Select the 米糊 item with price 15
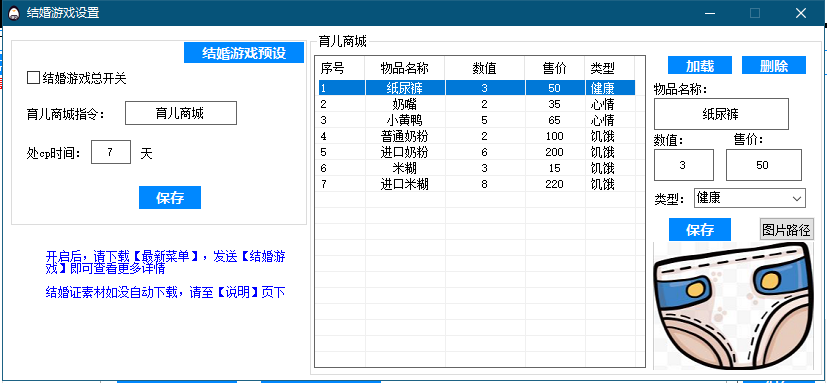 click(x=476, y=168)
